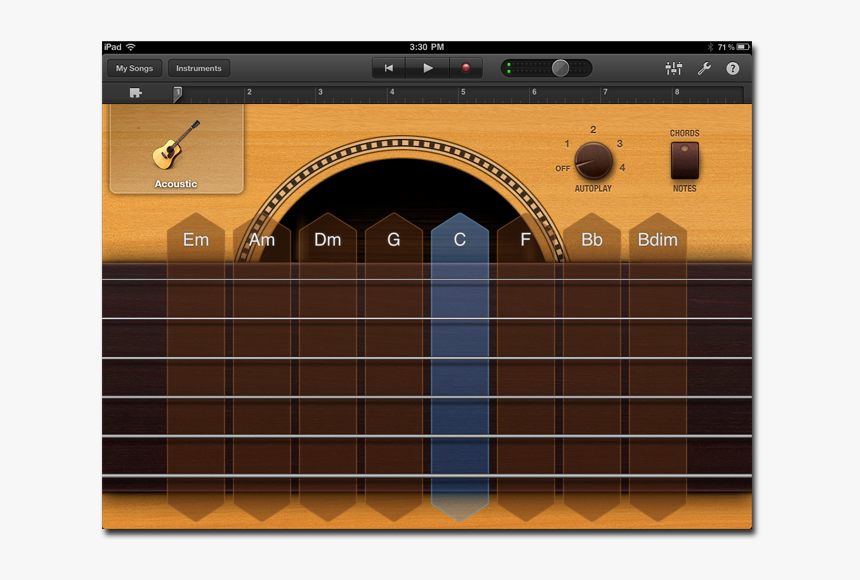Move playhead to bar 3 on ruler
This screenshot has height=580, width=860.
coord(320,92)
